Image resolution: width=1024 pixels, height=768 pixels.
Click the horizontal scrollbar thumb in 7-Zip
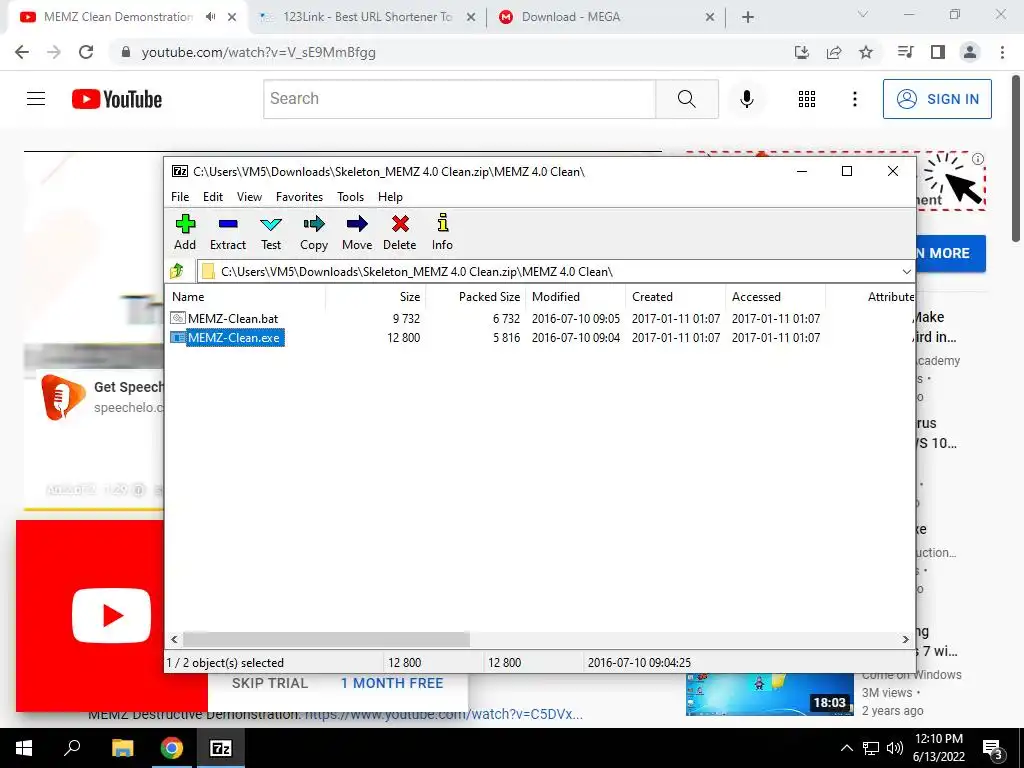tap(326, 639)
